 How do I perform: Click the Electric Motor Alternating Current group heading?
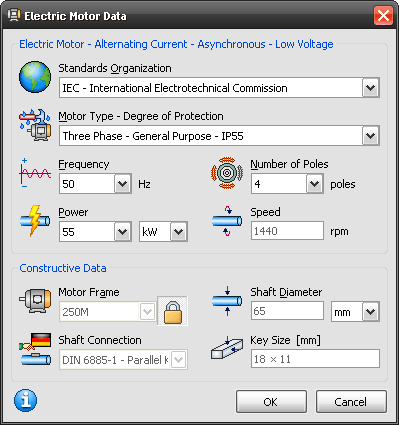click(176, 44)
